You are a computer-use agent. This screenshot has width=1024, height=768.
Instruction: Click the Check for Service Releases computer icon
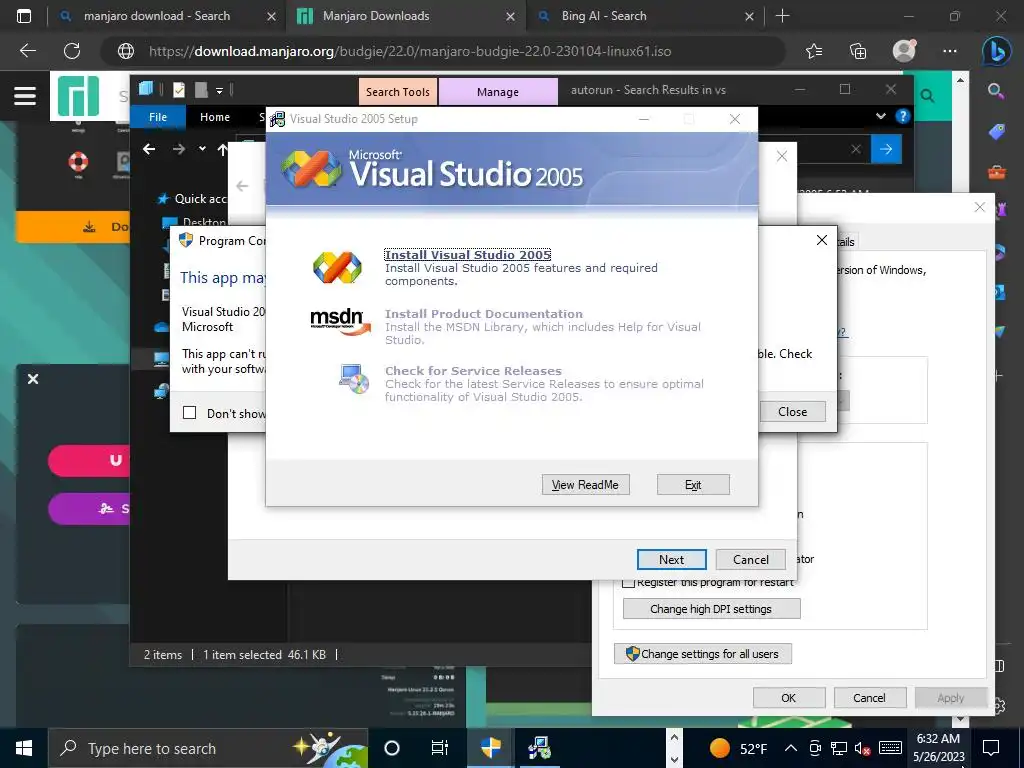[x=355, y=379]
